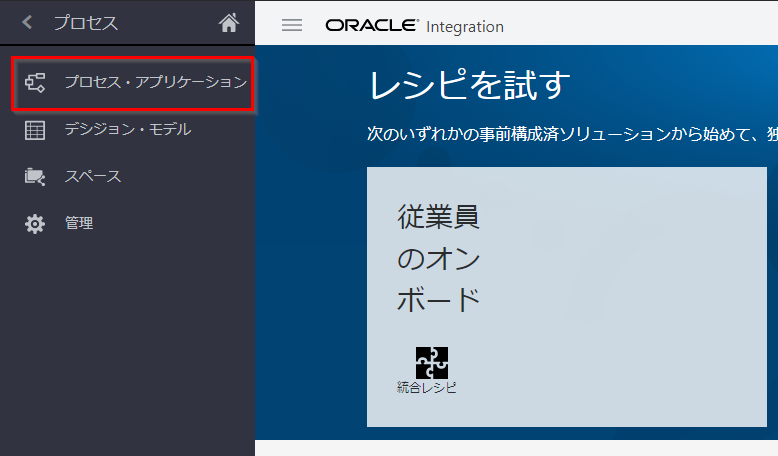Click the スペース folder icon
778x456 pixels.
click(35, 176)
